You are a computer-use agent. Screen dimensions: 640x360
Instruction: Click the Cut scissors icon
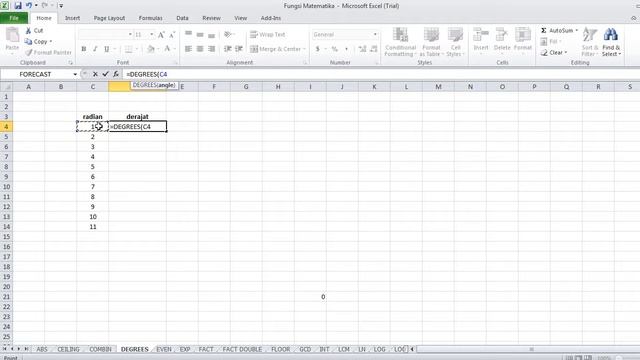28,31
